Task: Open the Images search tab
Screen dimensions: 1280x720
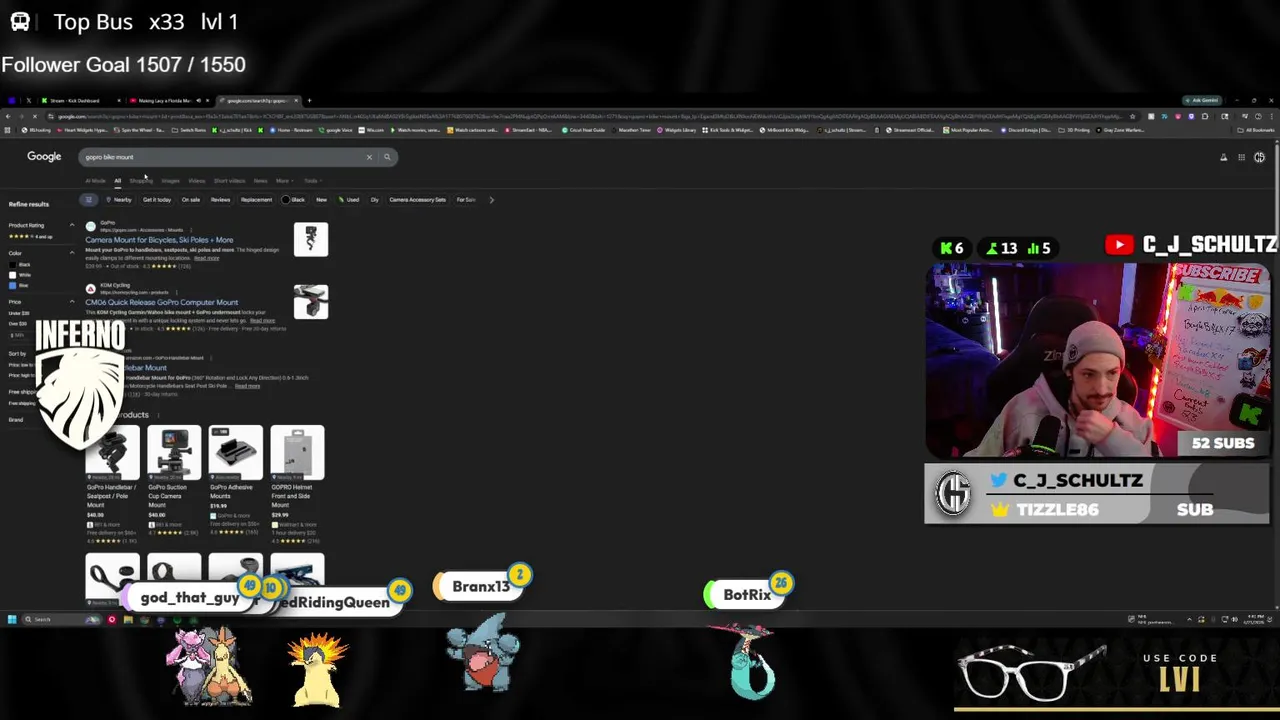Action: 170,181
